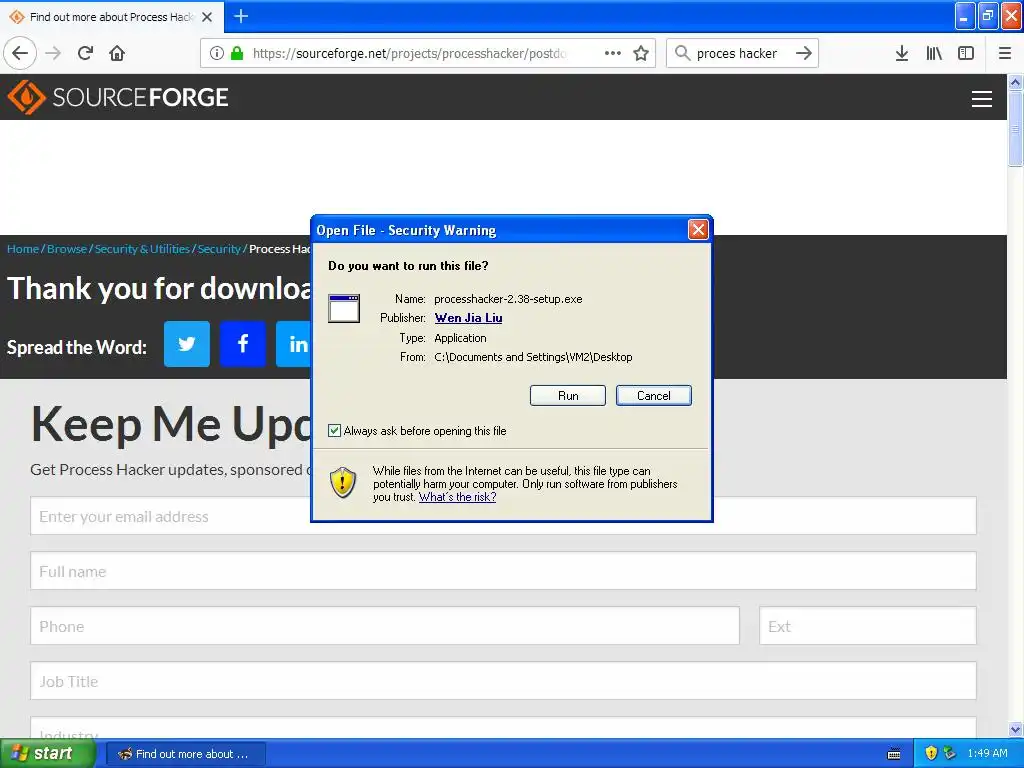Open the Firefox downloads panel
The width and height of the screenshot is (1024, 768).
(901, 53)
